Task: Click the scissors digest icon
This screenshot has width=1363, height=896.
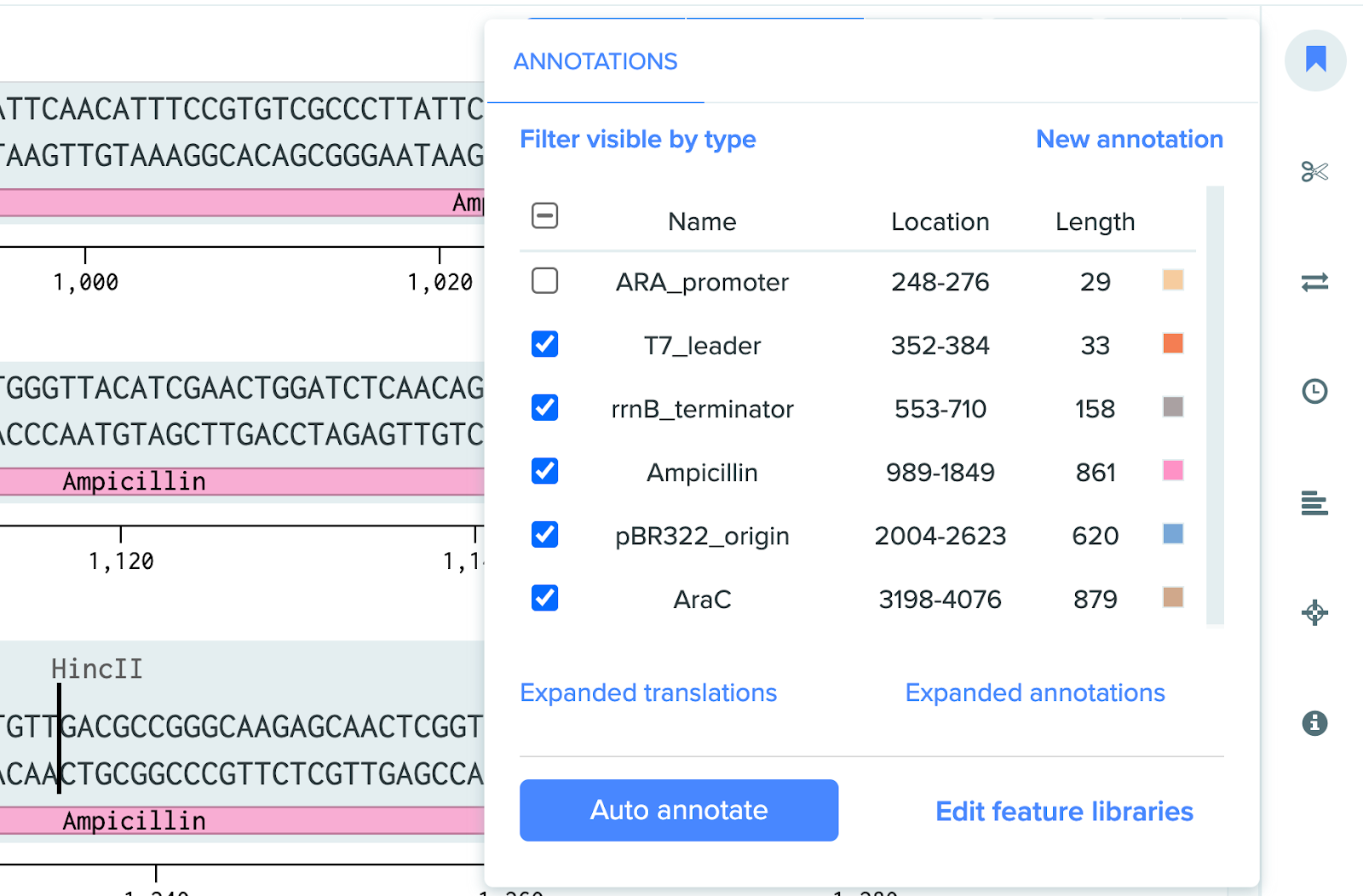Action: (x=1314, y=172)
